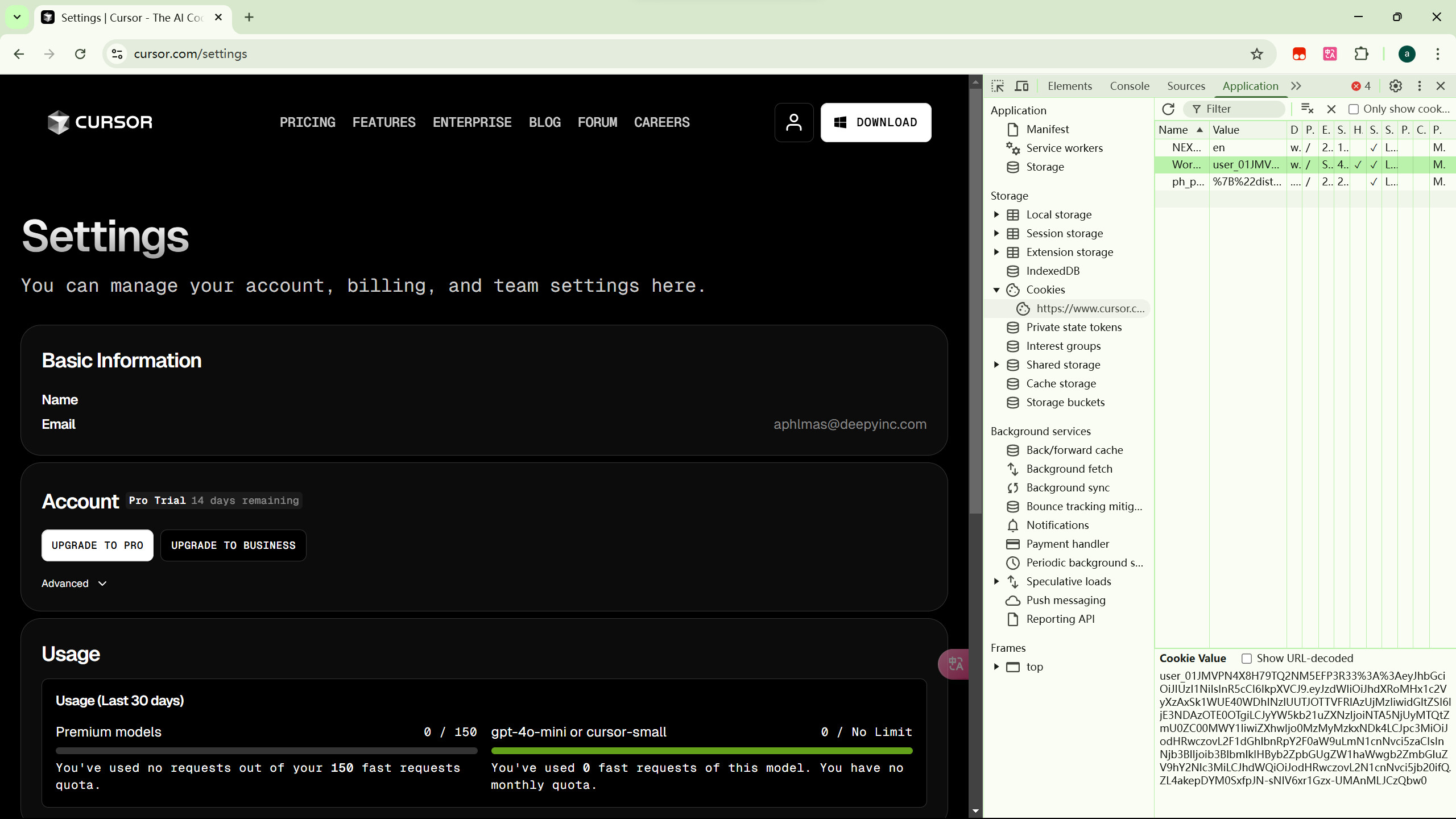Click the UPGRADE TO PRO button
1456x819 pixels.
[x=97, y=545]
